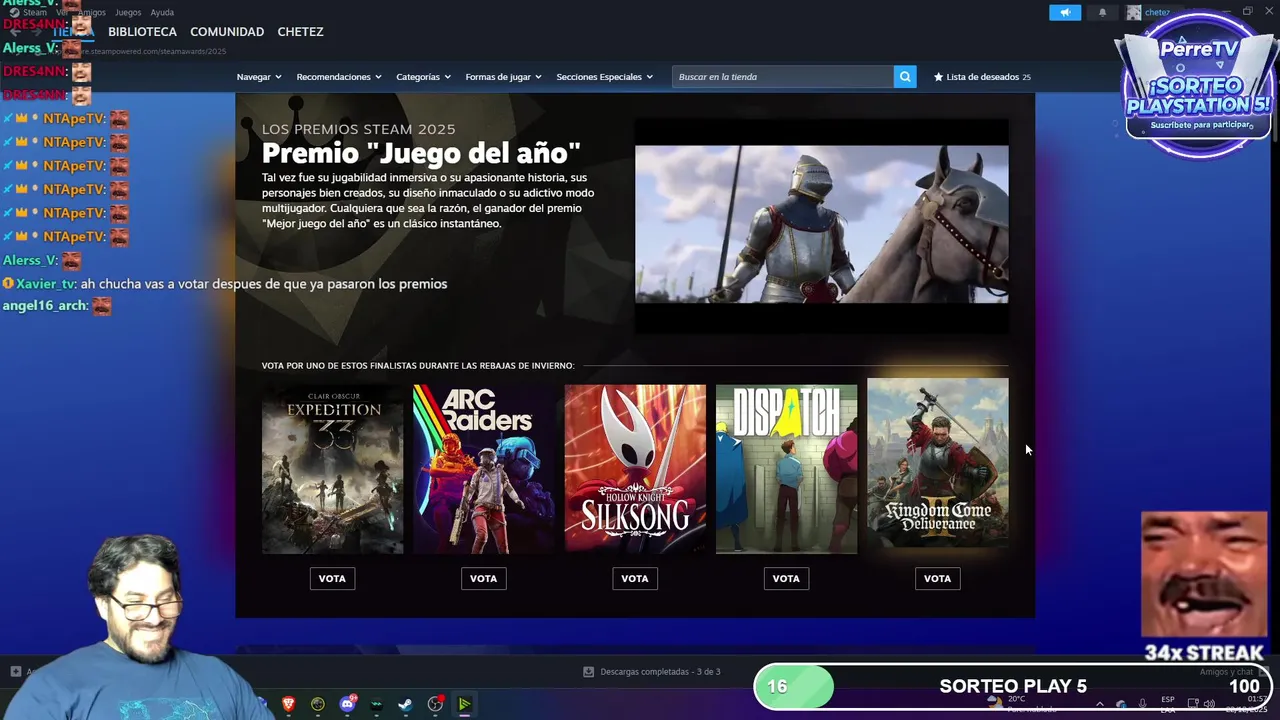Click the ESP language indicator
This screenshot has width=1280, height=720.
click(x=1168, y=704)
